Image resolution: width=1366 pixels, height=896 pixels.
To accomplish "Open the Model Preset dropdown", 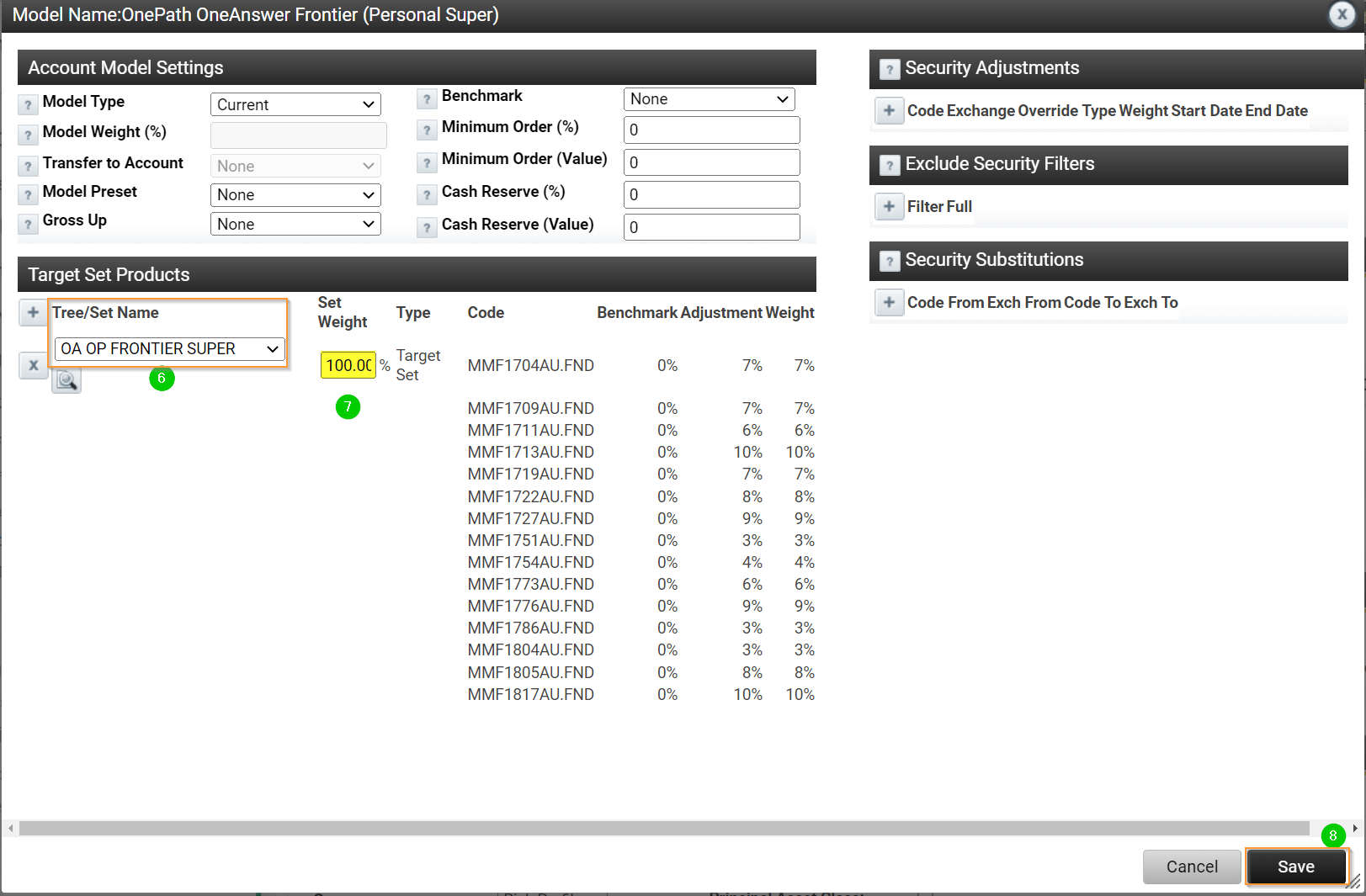I will point(295,194).
